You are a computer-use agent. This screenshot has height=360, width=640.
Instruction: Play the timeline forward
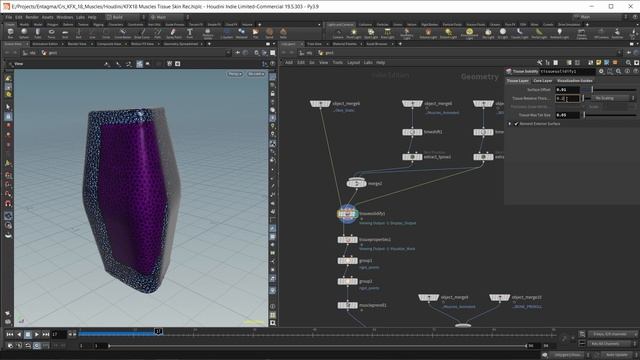[x=37, y=334]
